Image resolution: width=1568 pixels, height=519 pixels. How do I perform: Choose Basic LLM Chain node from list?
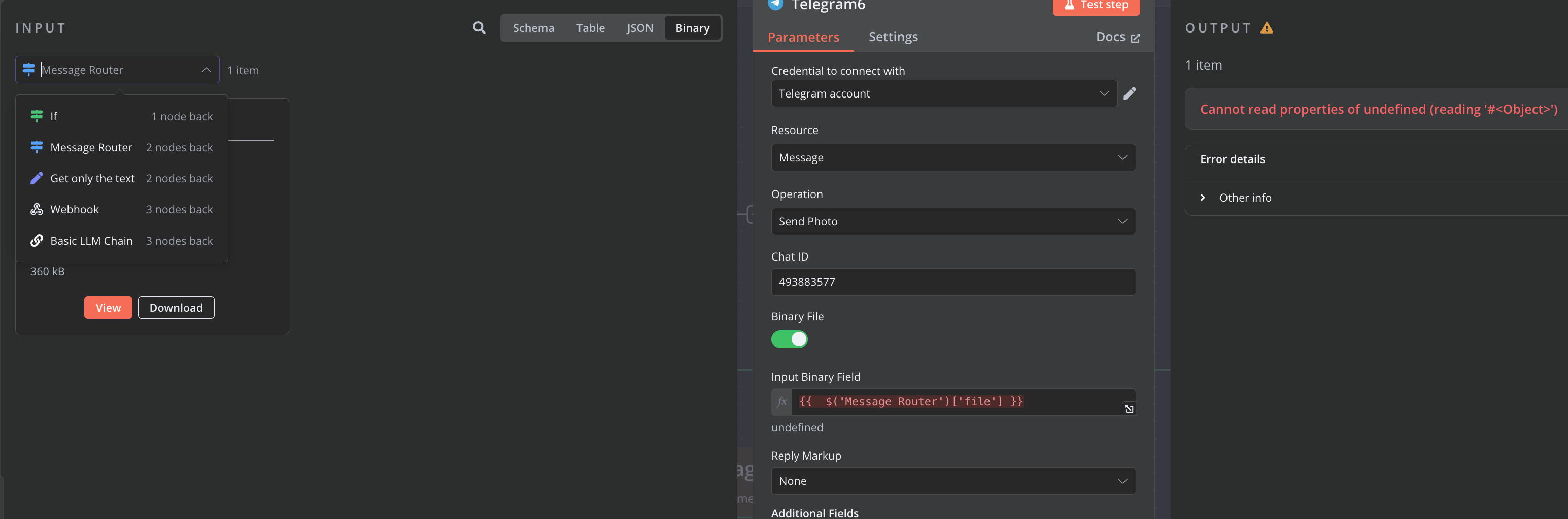pos(122,241)
